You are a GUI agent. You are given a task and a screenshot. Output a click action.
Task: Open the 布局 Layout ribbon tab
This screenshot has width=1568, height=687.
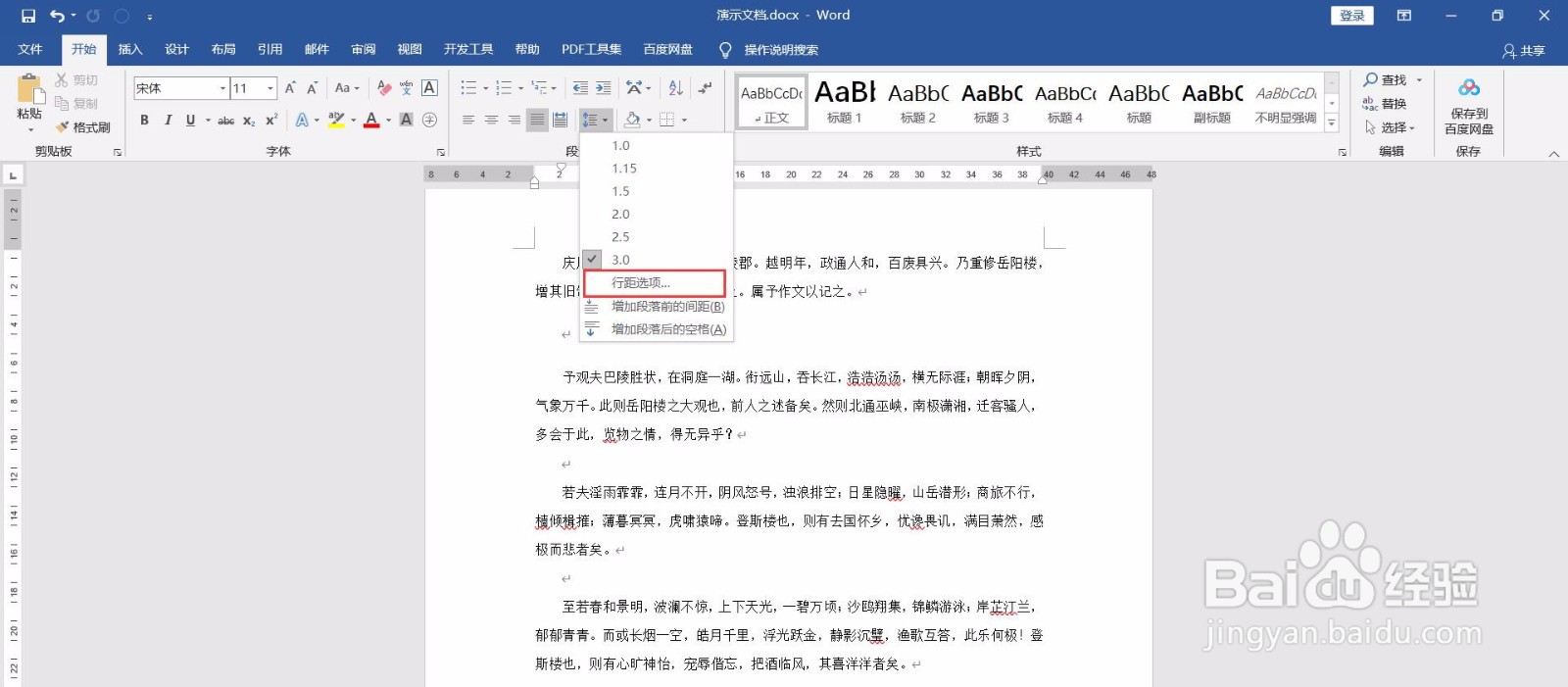pos(223,50)
